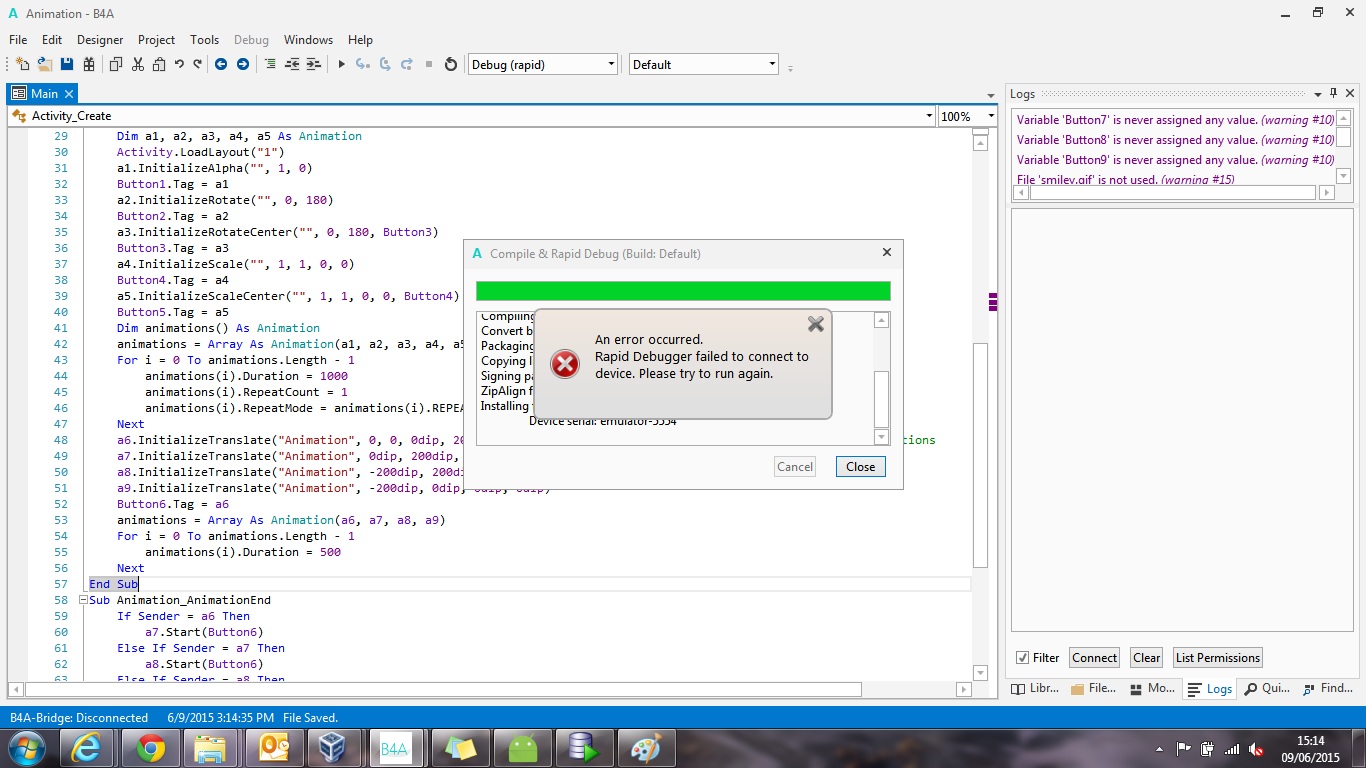Image resolution: width=1366 pixels, height=768 pixels.
Task: Switch to the Files panel tab
Action: click(x=1093, y=688)
